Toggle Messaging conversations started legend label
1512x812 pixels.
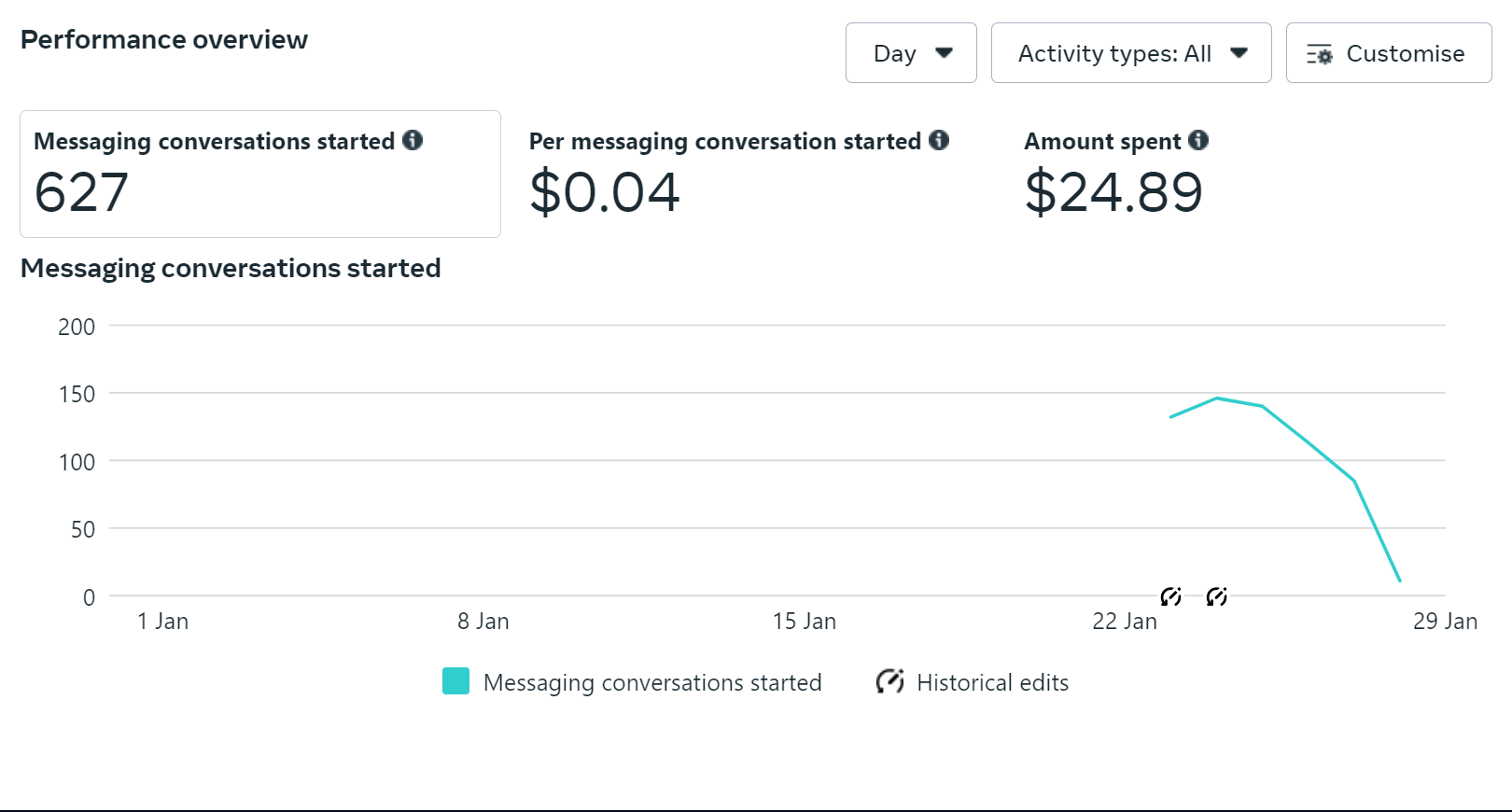[x=651, y=682]
